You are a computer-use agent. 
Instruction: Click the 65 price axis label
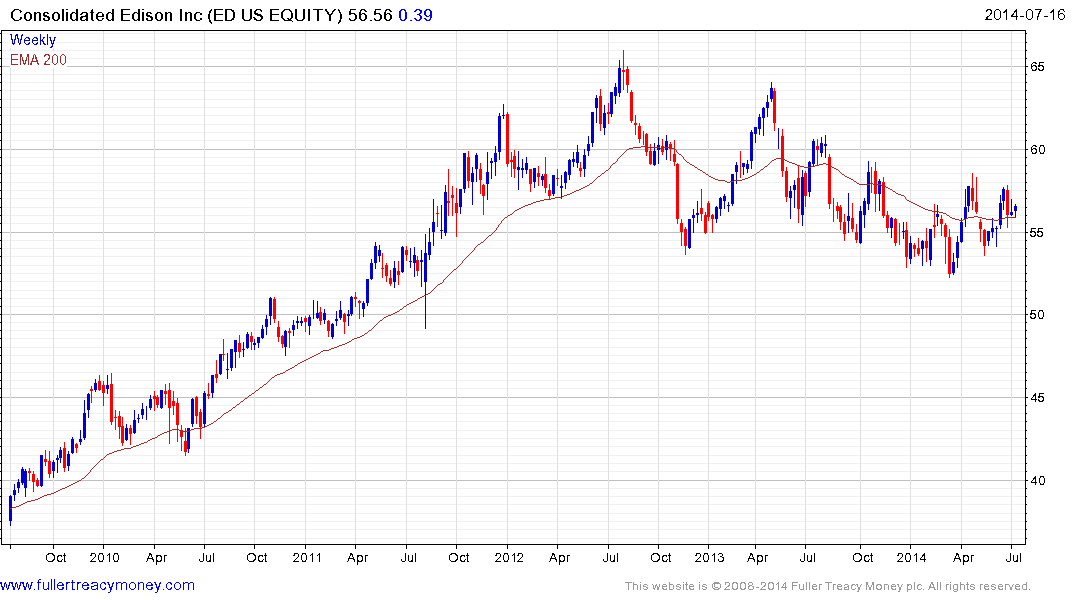(1037, 67)
